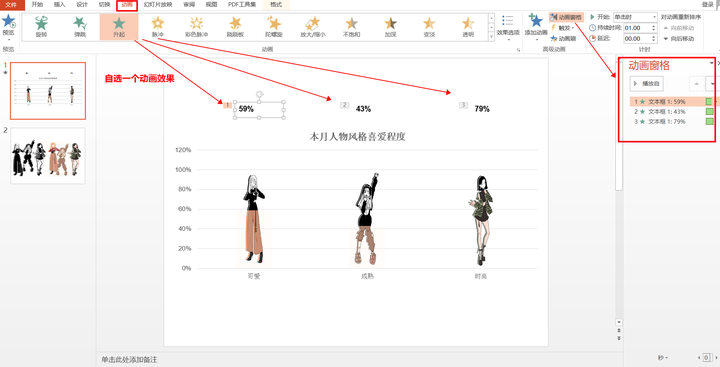Screen dimensions: 720x367
Task: Switch to the 插入 Insert tab
Action: click(59, 5)
